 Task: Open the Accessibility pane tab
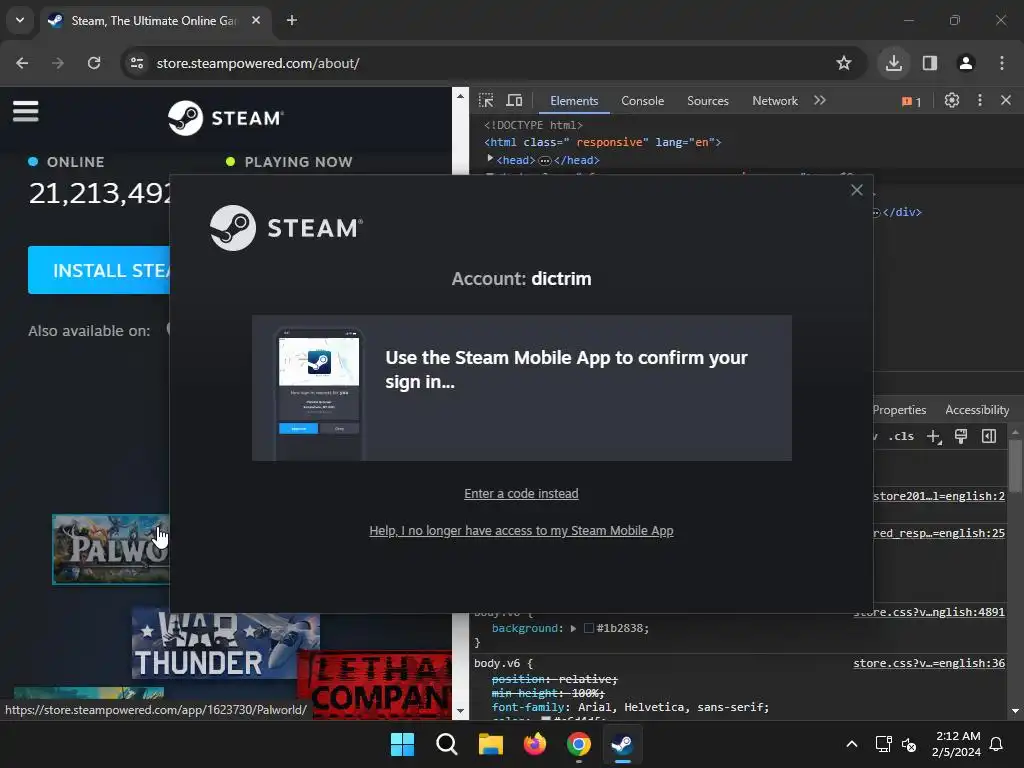(977, 409)
